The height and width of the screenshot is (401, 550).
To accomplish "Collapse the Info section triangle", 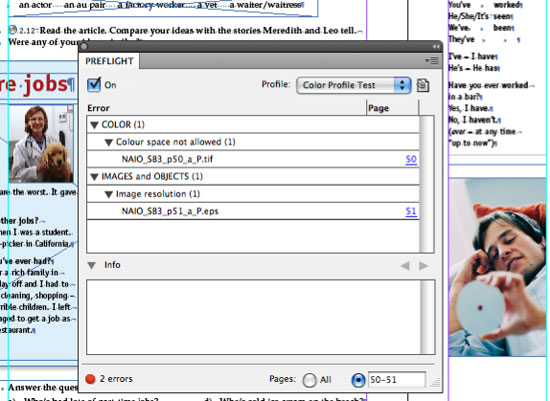I will click(92, 265).
